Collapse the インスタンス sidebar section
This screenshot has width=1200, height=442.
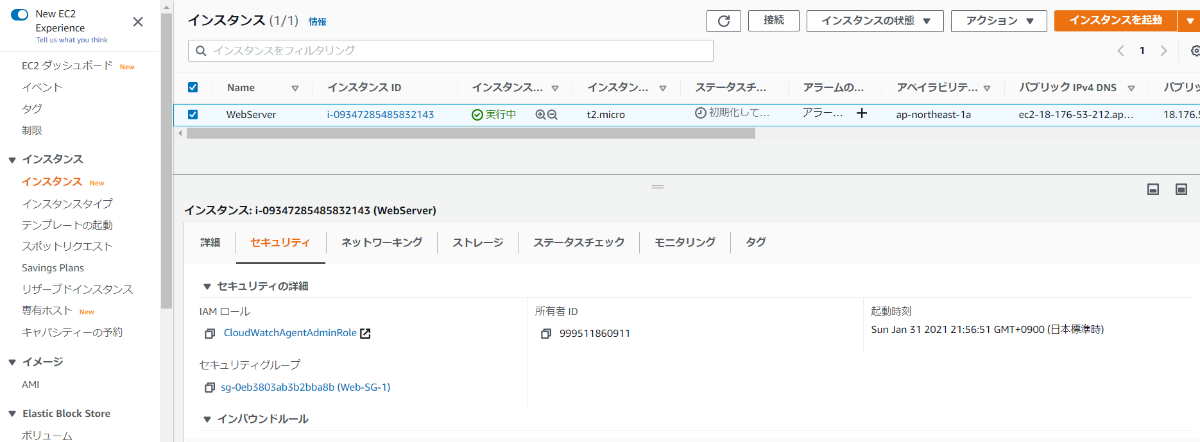(12, 159)
